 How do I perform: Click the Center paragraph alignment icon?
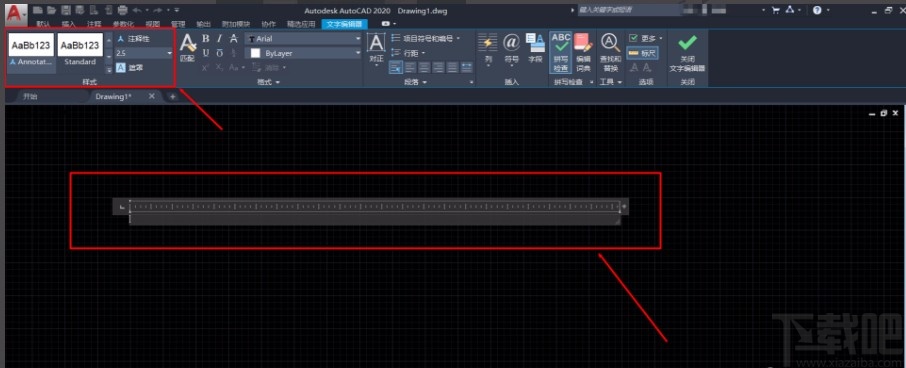pos(424,68)
